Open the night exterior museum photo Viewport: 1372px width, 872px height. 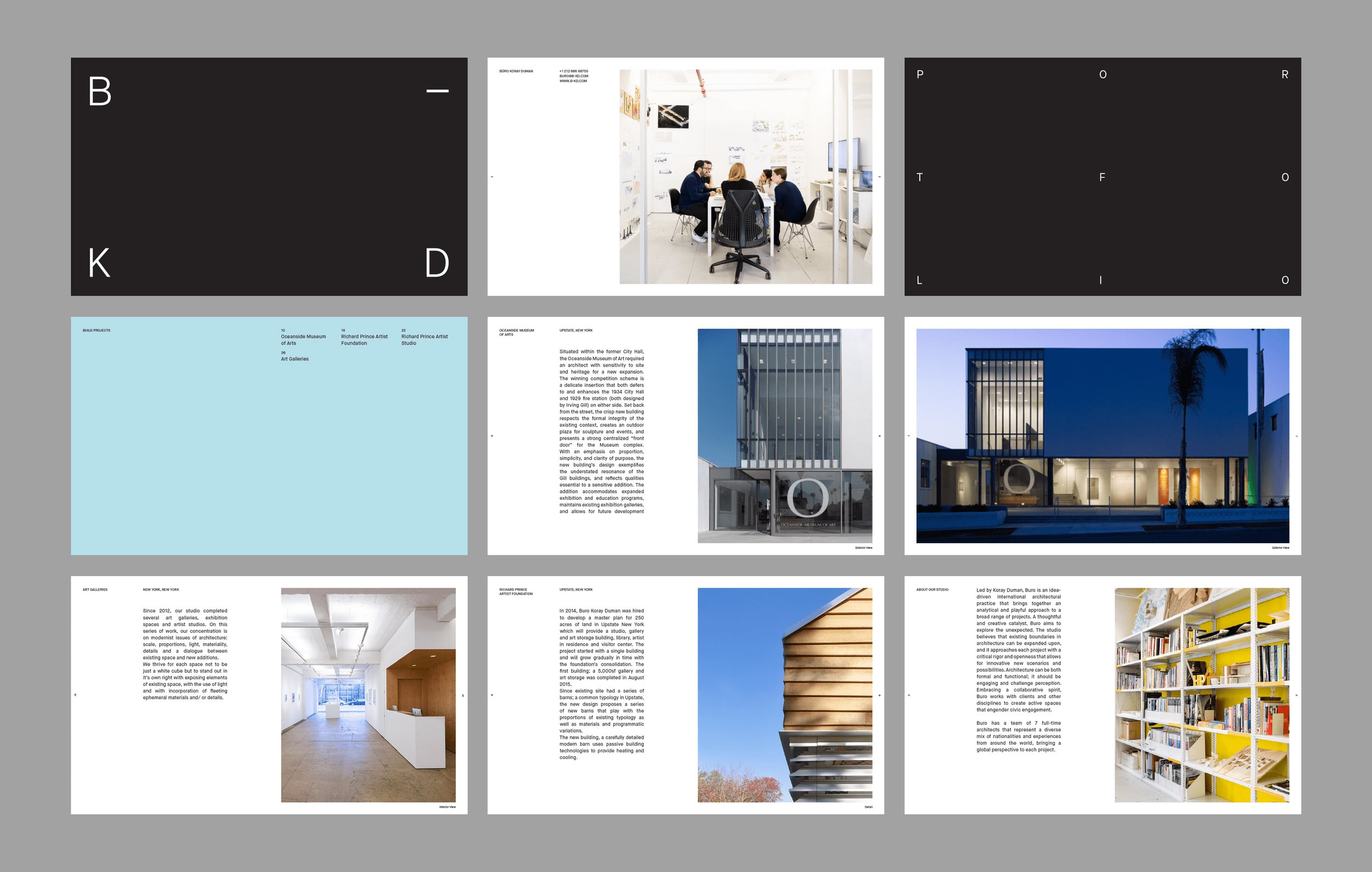pyautogui.click(x=1102, y=436)
